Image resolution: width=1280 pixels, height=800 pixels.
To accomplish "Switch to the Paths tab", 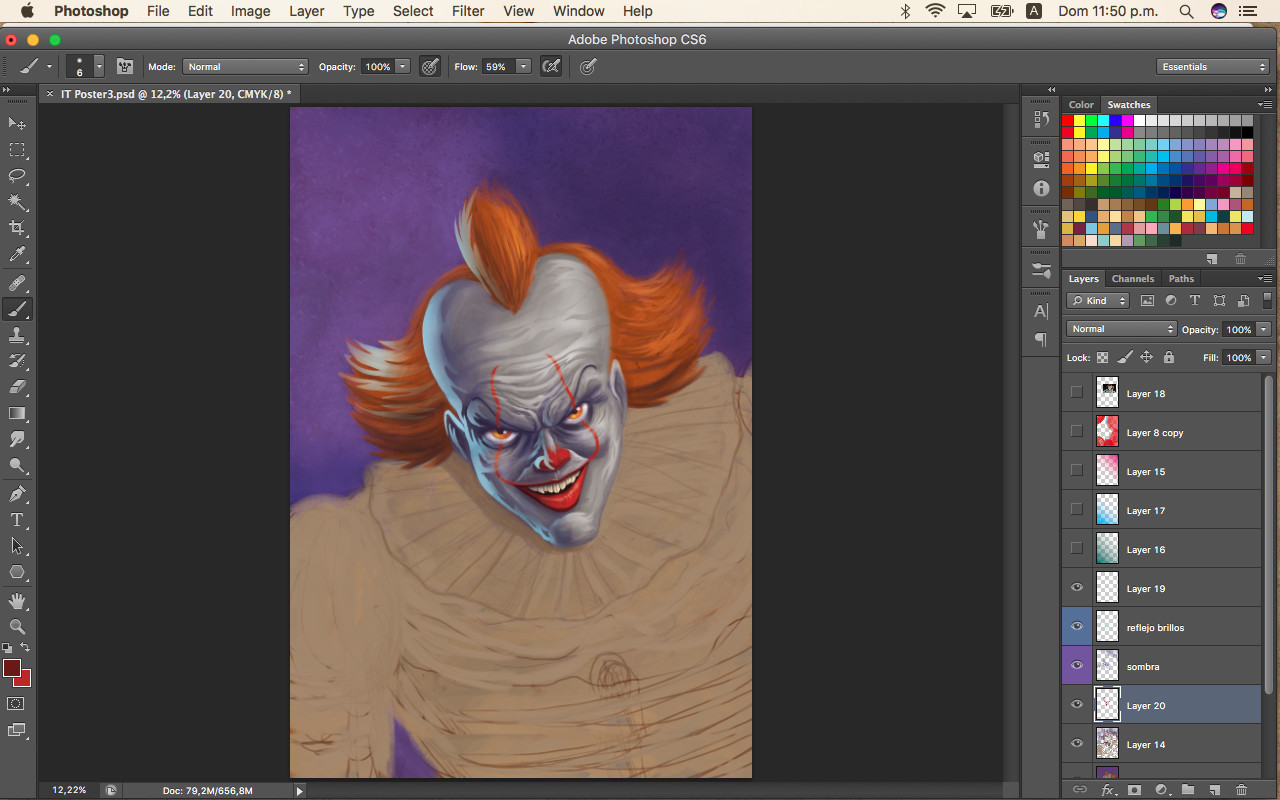I will [x=1181, y=279].
